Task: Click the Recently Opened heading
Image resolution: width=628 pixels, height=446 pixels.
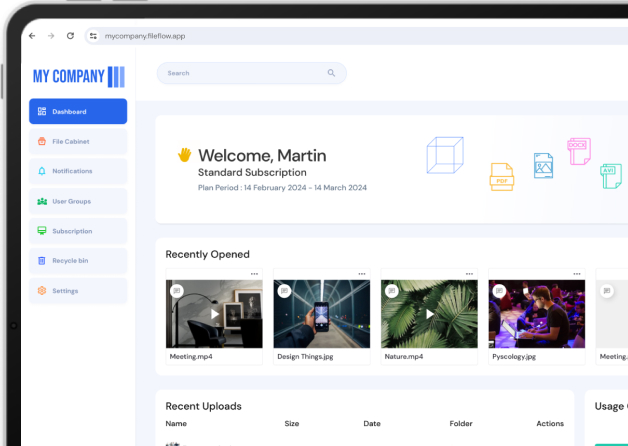Action: click(x=207, y=254)
